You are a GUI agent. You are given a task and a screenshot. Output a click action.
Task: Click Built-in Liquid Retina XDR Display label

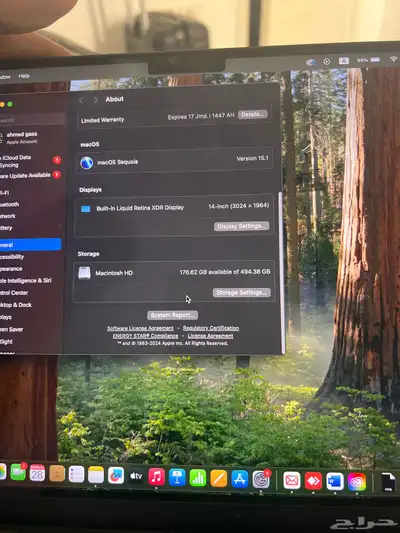tap(140, 208)
